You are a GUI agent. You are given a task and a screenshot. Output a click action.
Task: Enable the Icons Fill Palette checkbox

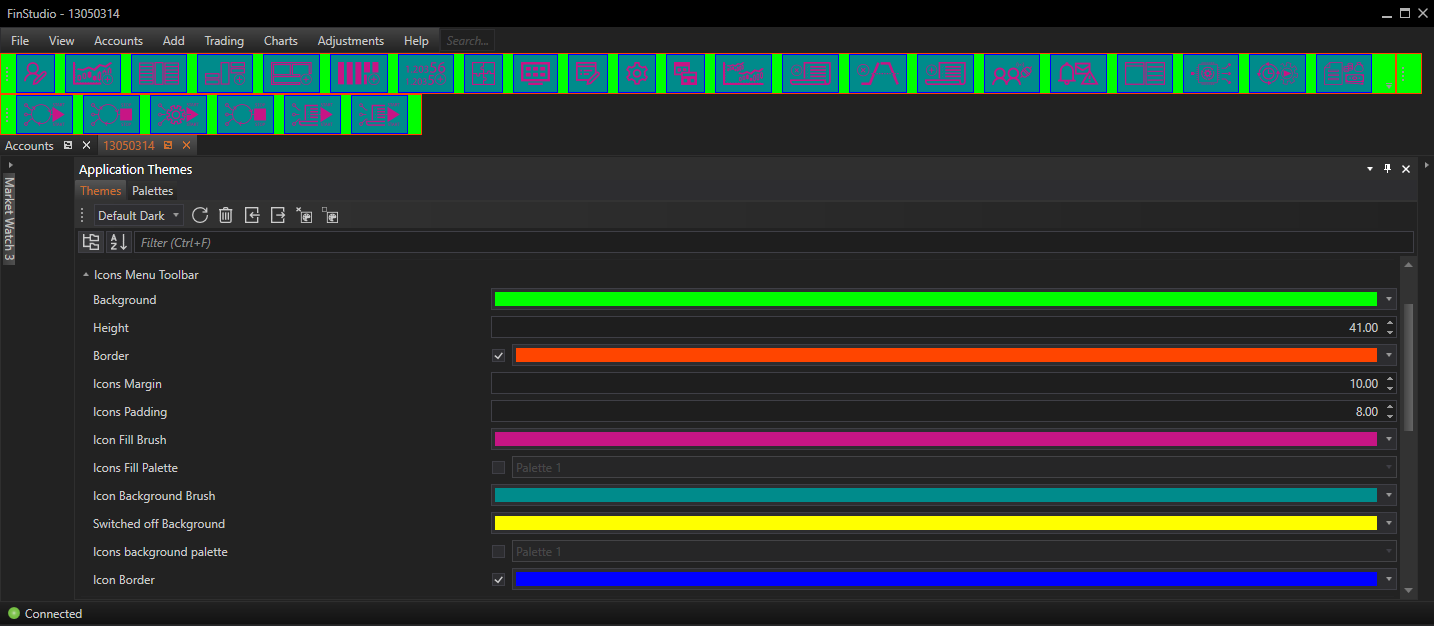(499, 468)
